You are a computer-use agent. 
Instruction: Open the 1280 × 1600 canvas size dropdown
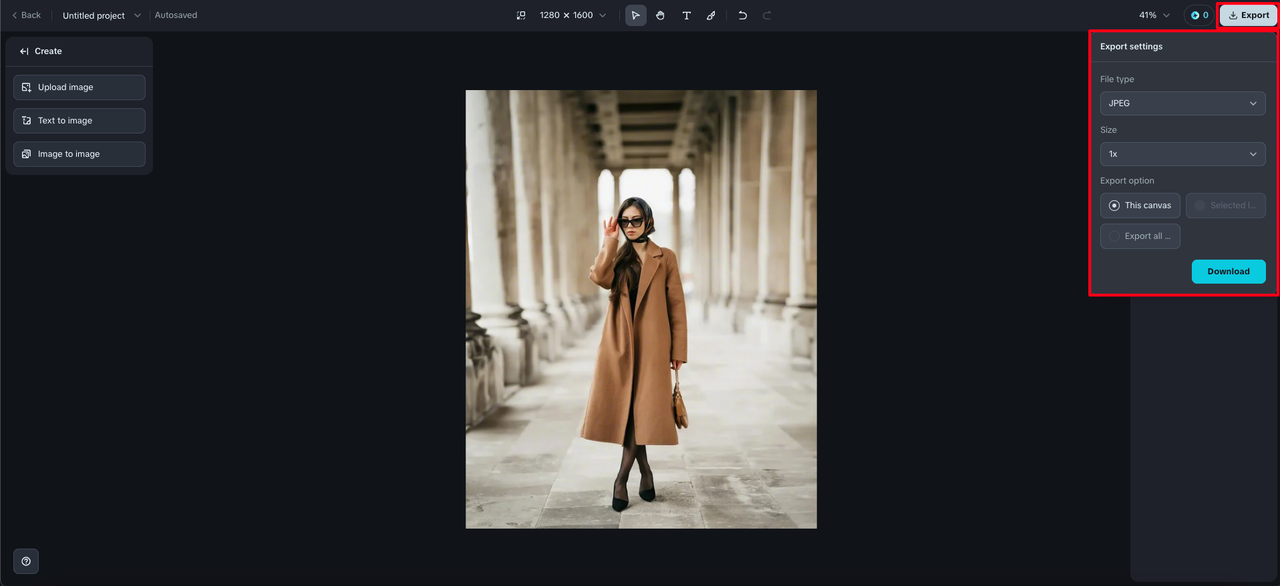click(x=572, y=15)
